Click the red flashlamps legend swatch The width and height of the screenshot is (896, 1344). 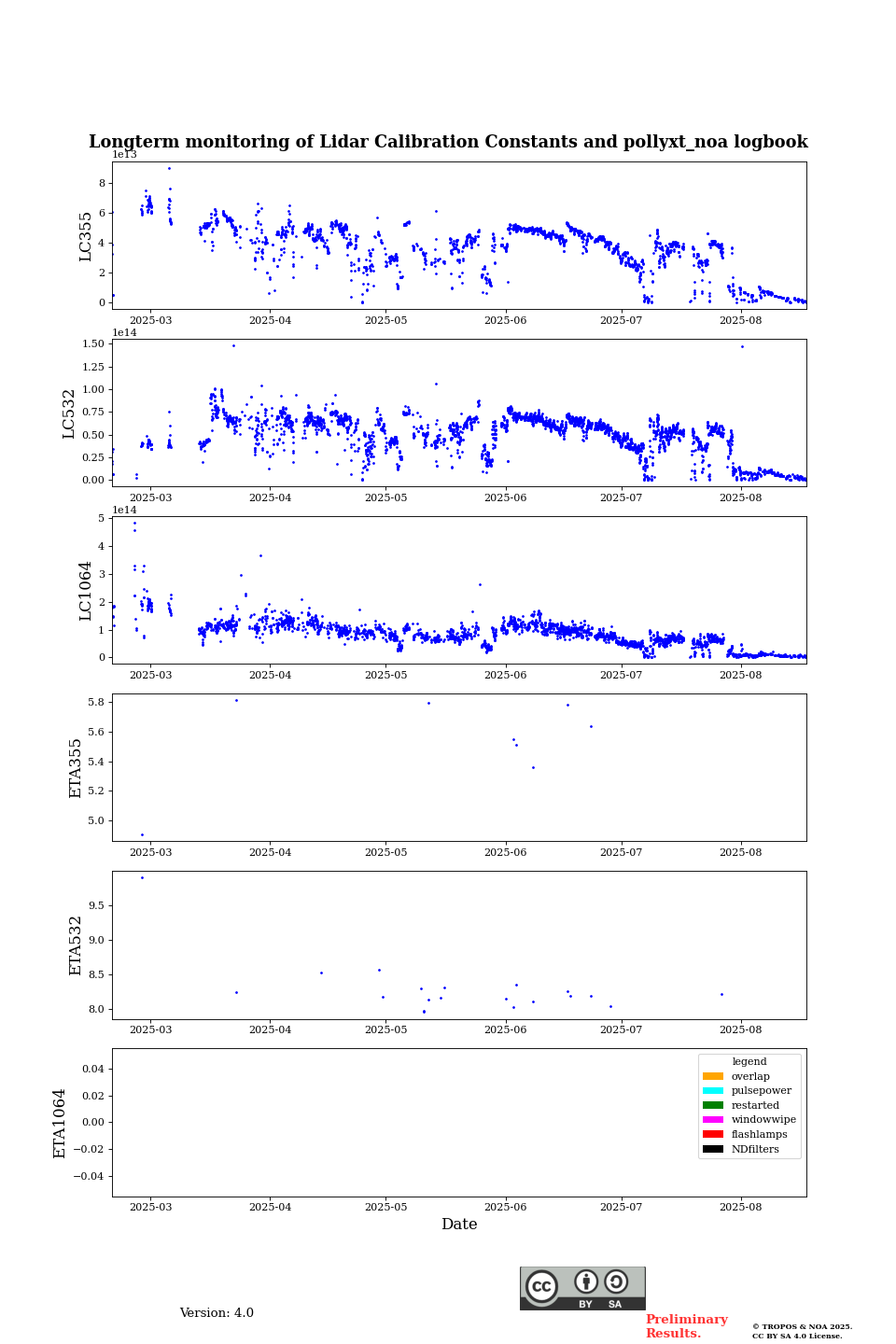coord(713,1134)
